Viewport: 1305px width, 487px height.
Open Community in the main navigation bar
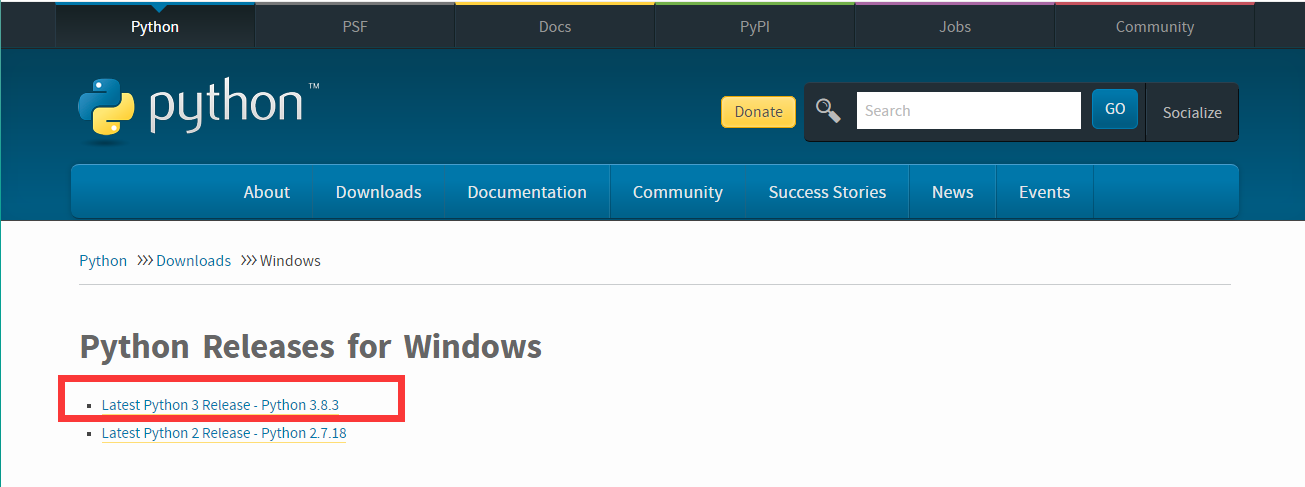tap(678, 192)
